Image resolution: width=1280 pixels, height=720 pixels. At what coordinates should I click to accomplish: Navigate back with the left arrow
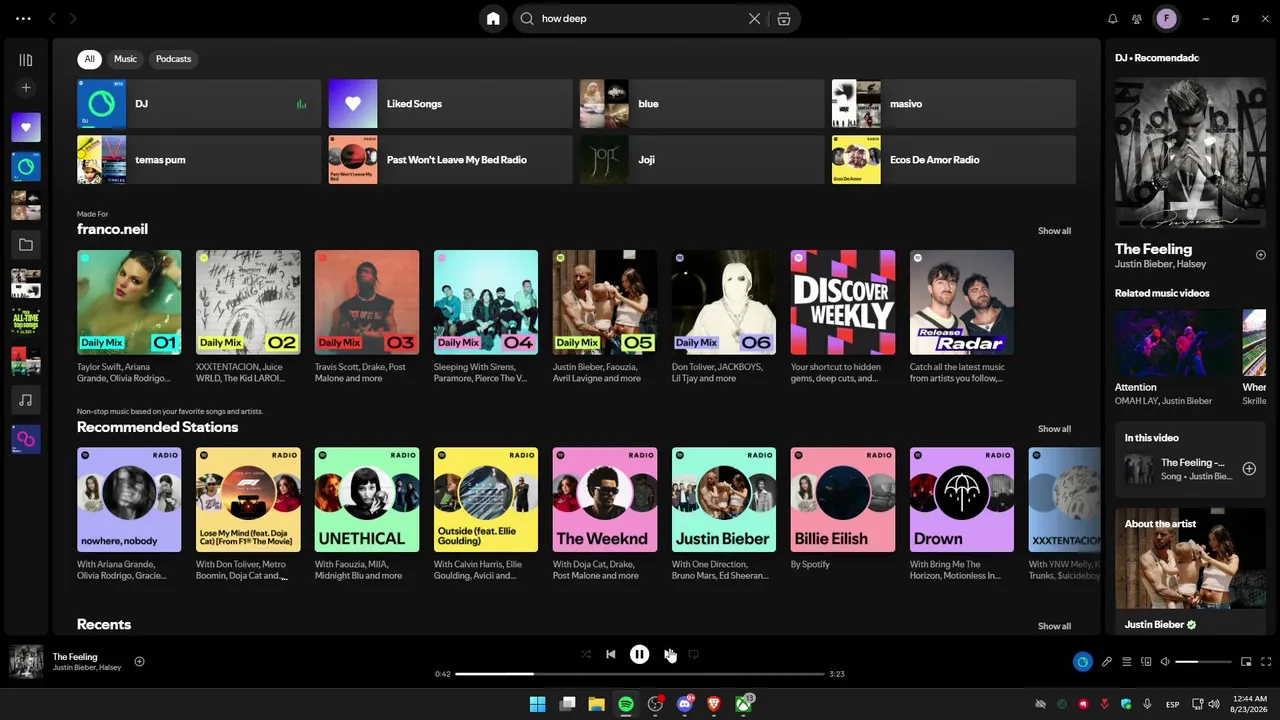(52, 18)
